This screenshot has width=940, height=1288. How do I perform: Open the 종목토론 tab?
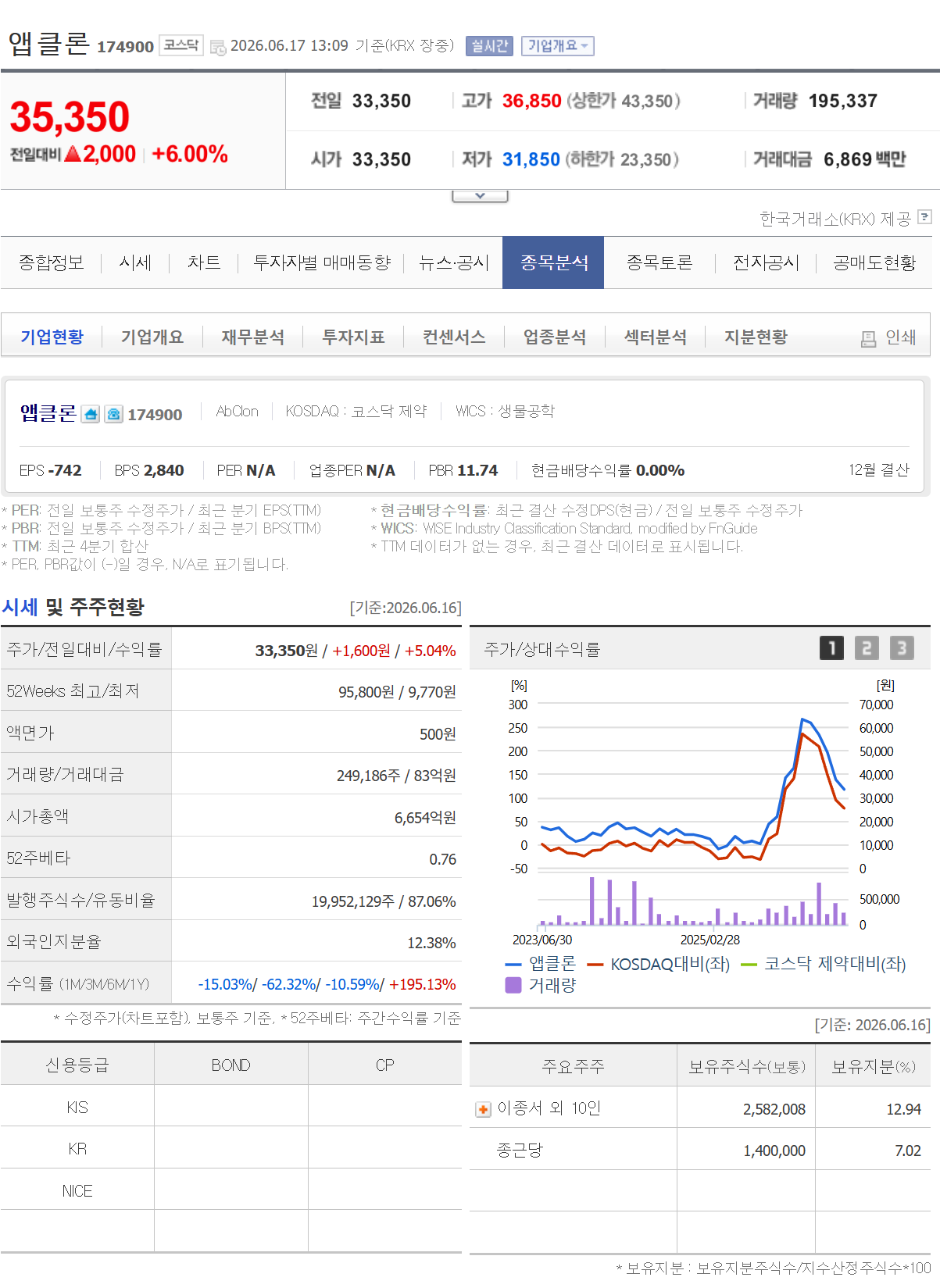[x=659, y=262]
